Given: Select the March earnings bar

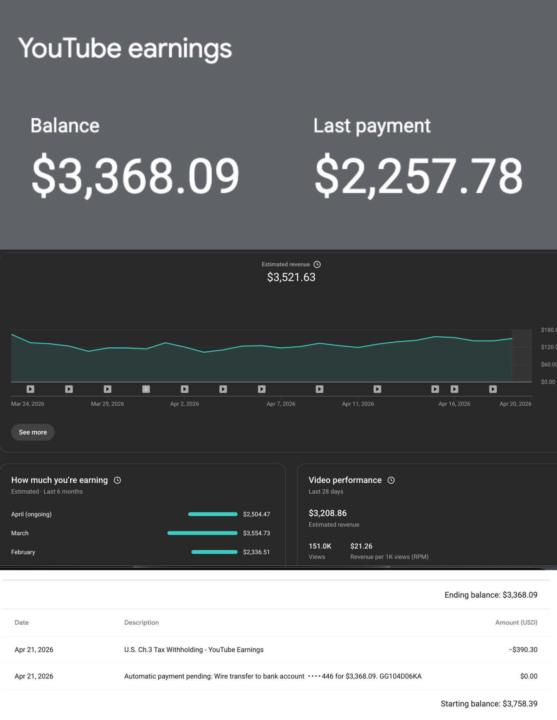Looking at the screenshot, I should (x=203, y=533).
